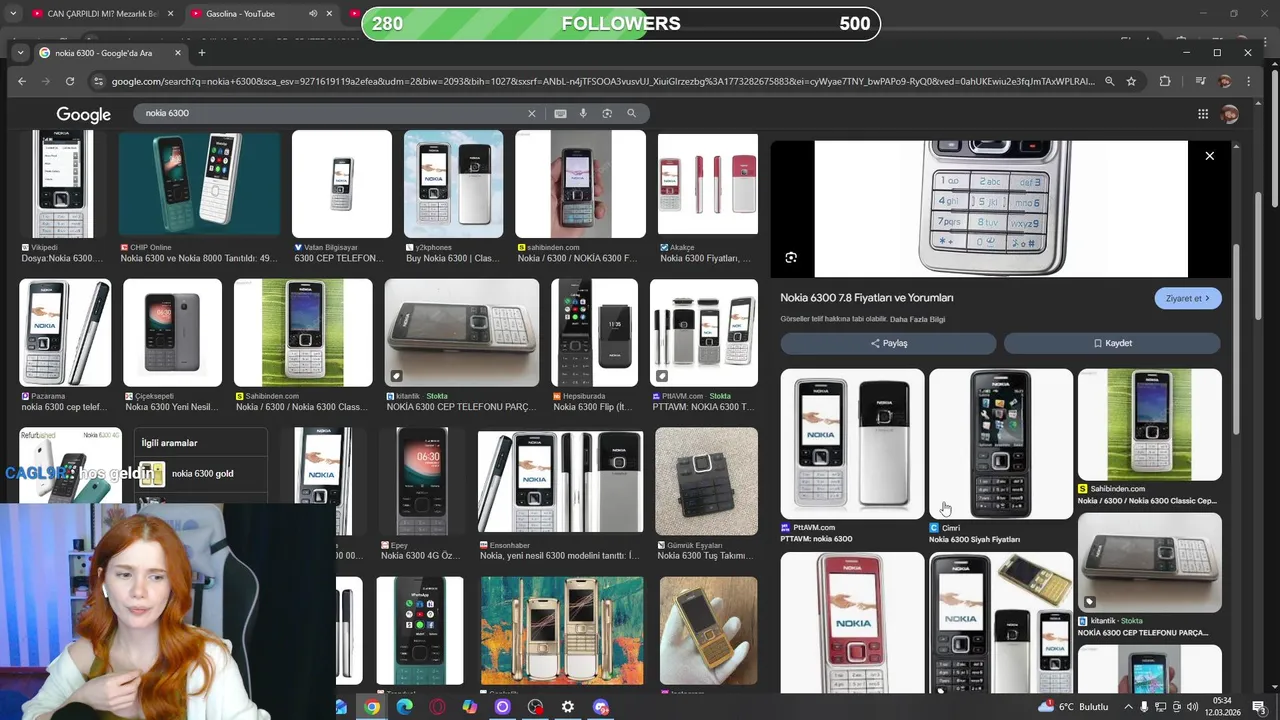The height and width of the screenshot is (720, 1280).
Task: Click the nokia 6300 search field
Action: click(x=335, y=113)
